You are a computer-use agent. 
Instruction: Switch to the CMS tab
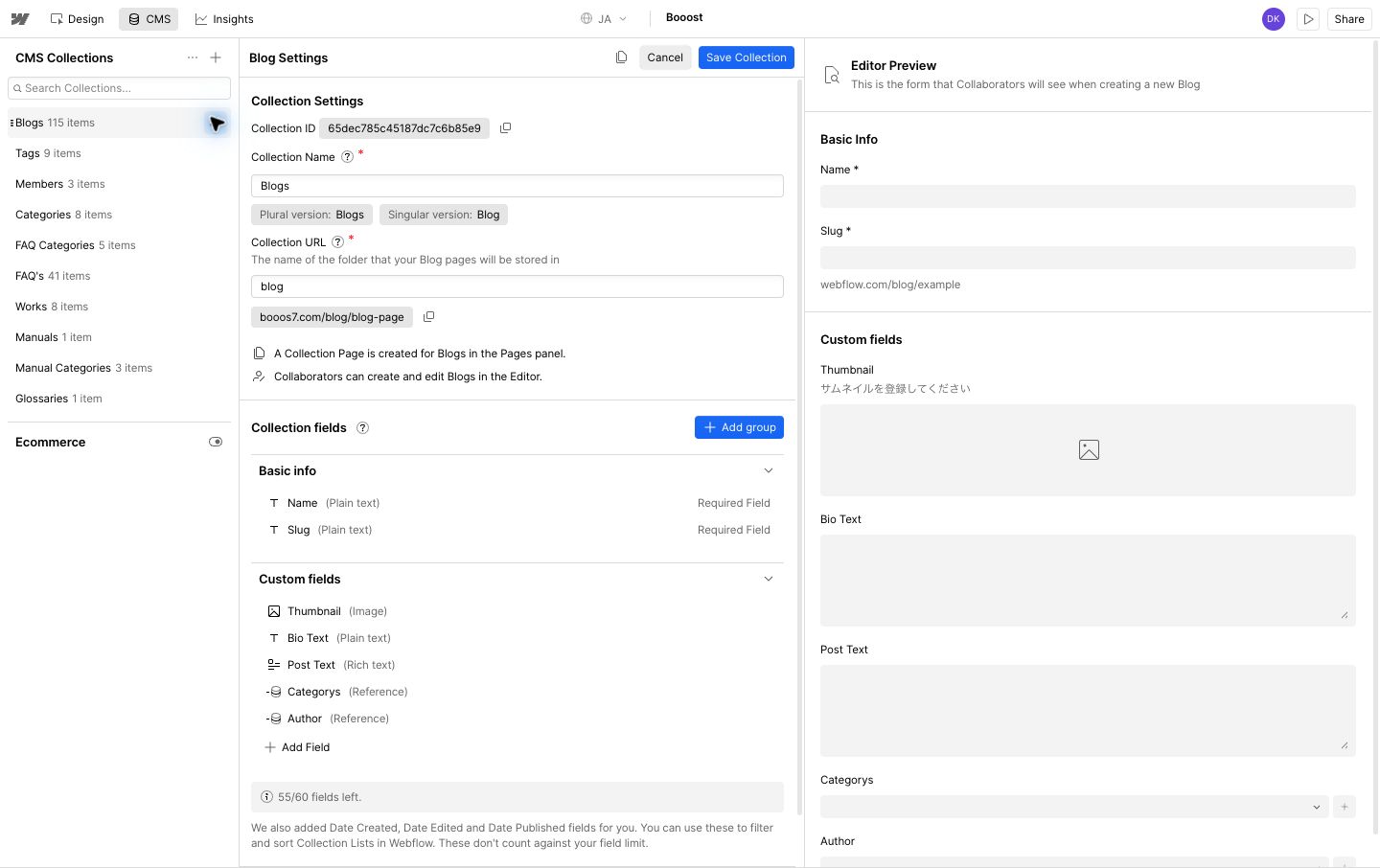149,19
